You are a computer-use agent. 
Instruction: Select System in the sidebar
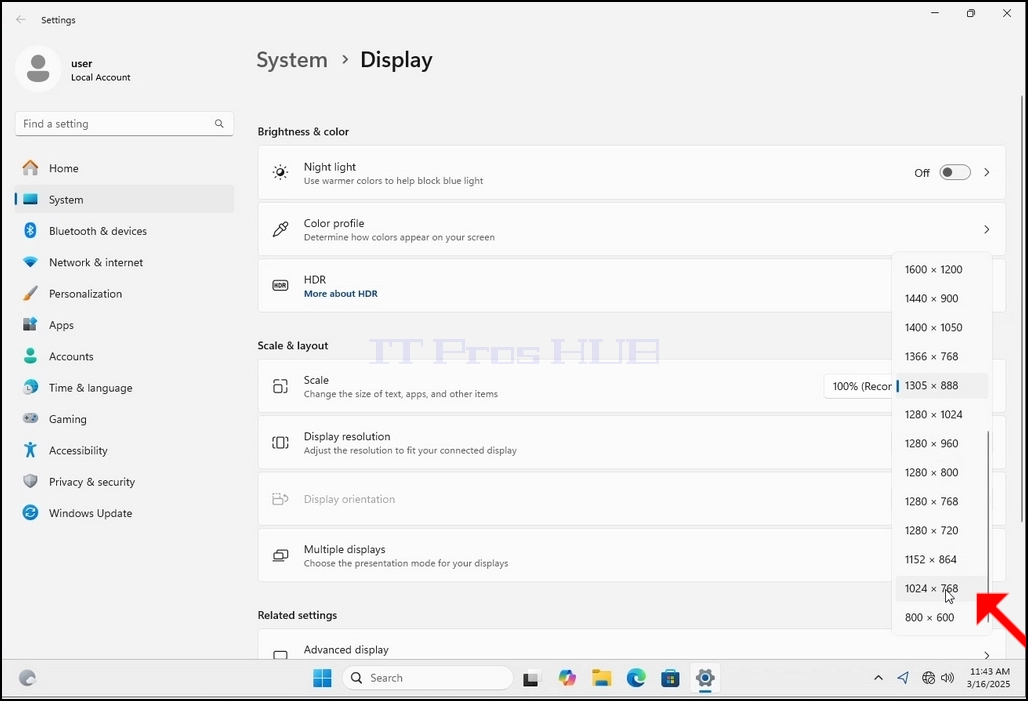[x=124, y=199]
